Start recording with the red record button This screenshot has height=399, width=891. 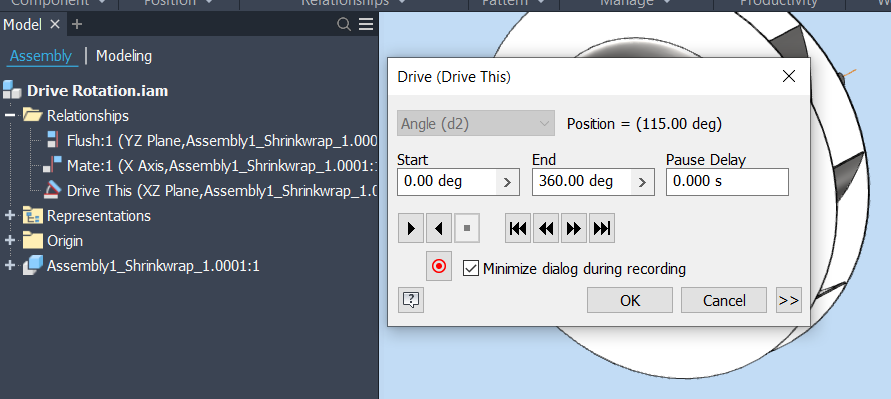[439, 266]
